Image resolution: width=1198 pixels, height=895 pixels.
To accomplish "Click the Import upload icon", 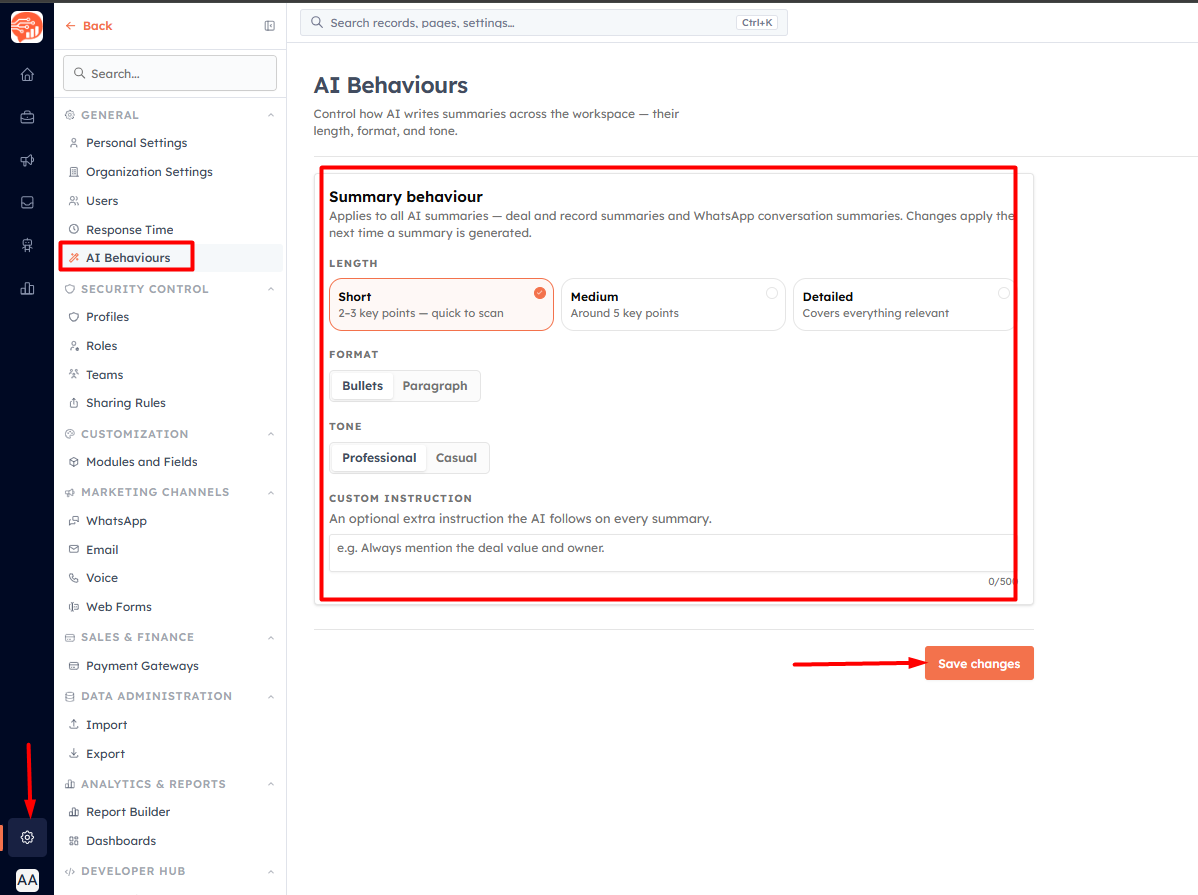I will [74, 724].
